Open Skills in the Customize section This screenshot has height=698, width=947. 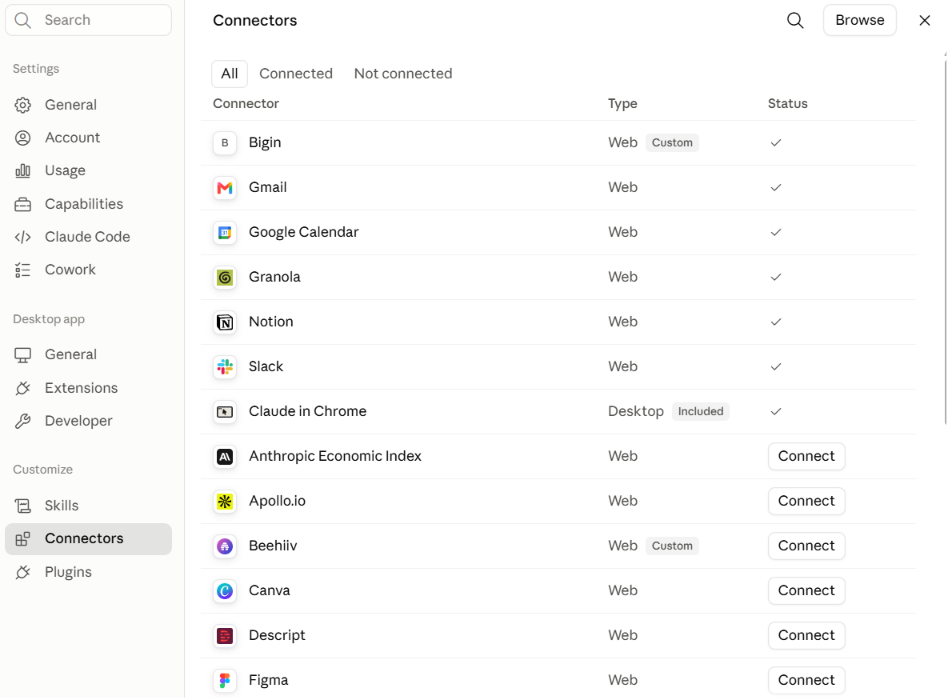pos(88,505)
